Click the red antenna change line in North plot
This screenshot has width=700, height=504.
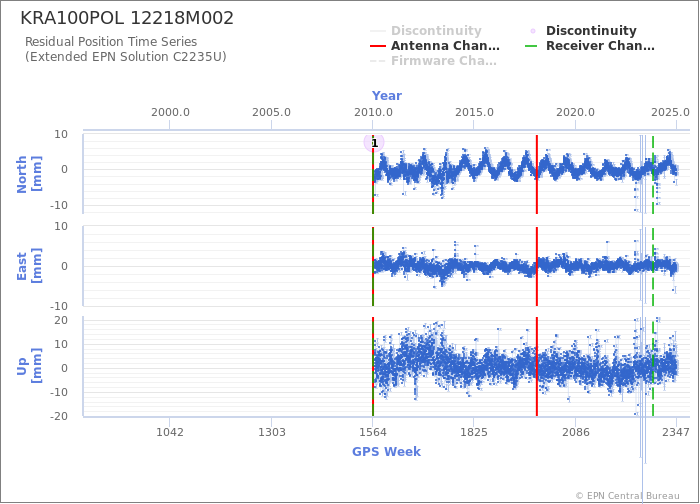click(x=537, y=174)
